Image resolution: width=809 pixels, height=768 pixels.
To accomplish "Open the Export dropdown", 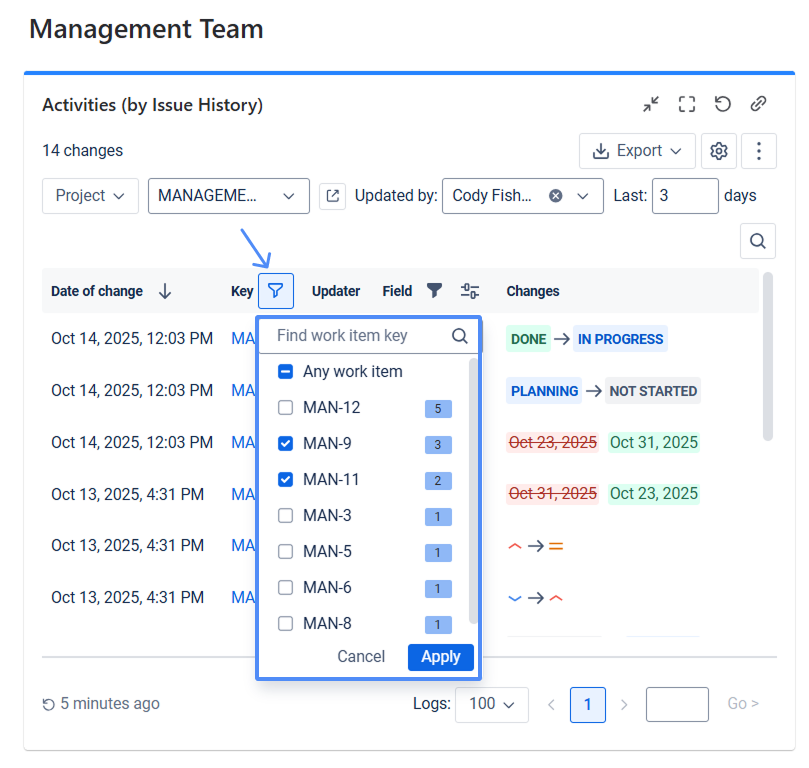I will [x=638, y=151].
